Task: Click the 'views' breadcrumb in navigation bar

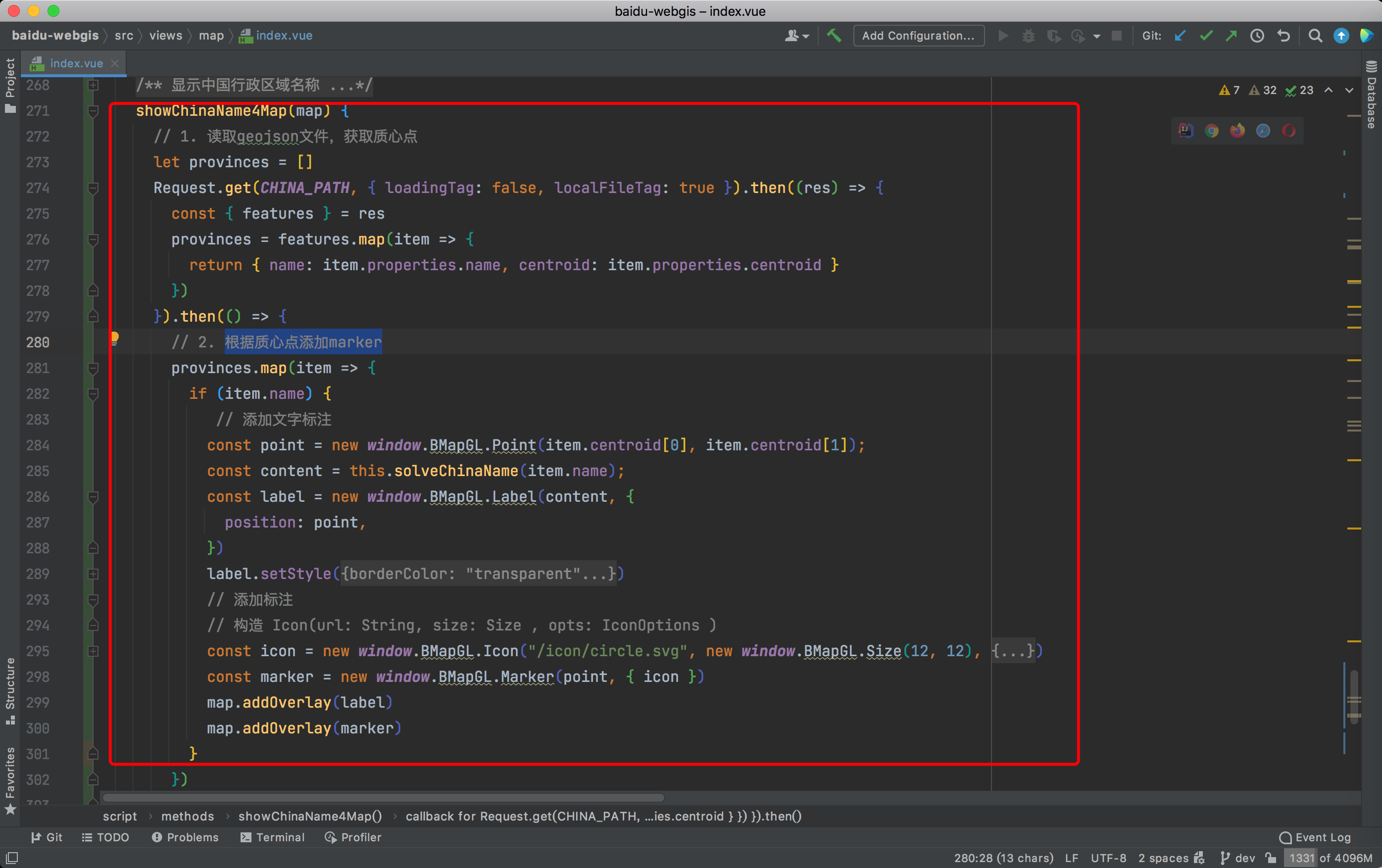Action: pyautogui.click(x=165, y=36)
